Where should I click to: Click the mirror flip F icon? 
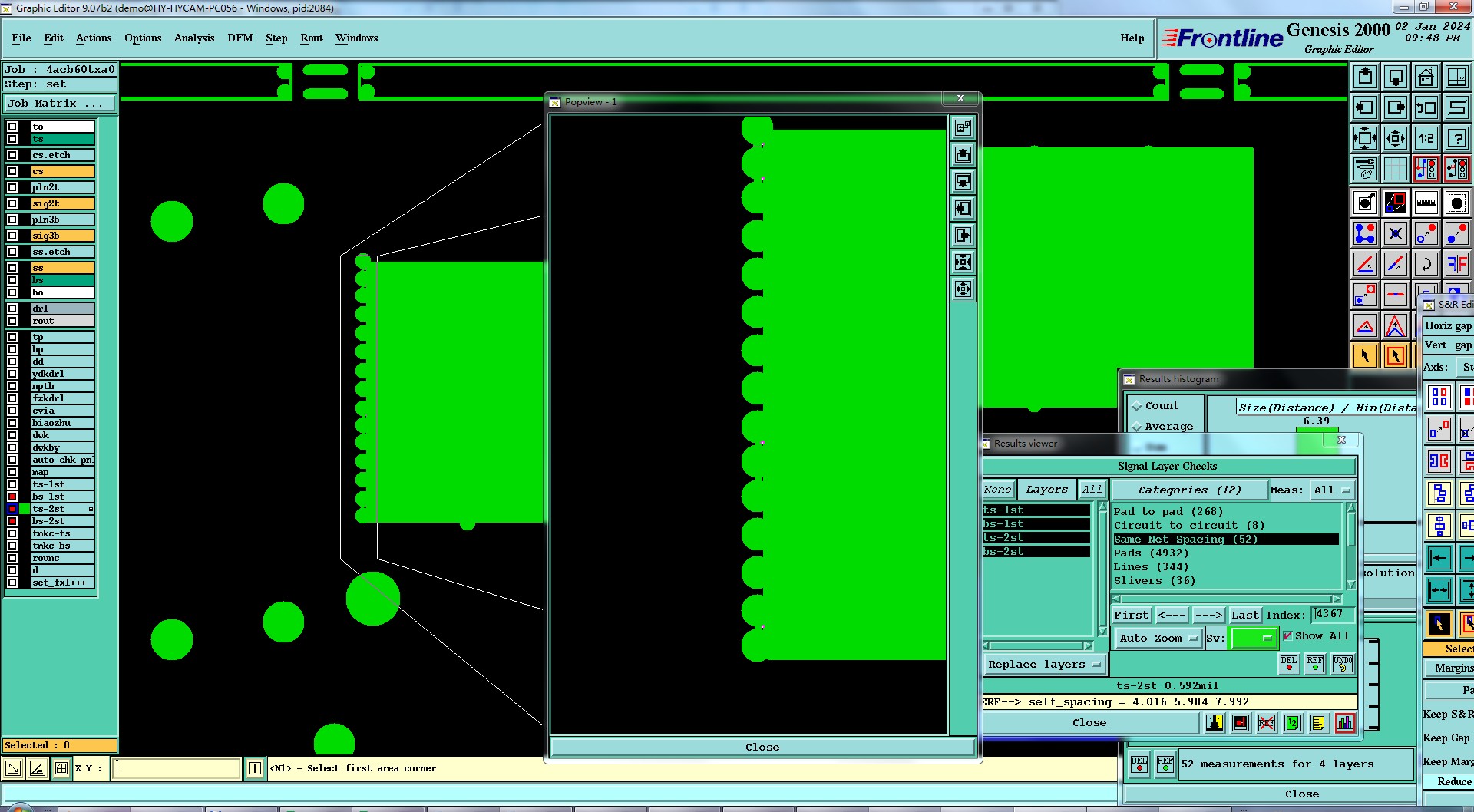pos(1456,264)
